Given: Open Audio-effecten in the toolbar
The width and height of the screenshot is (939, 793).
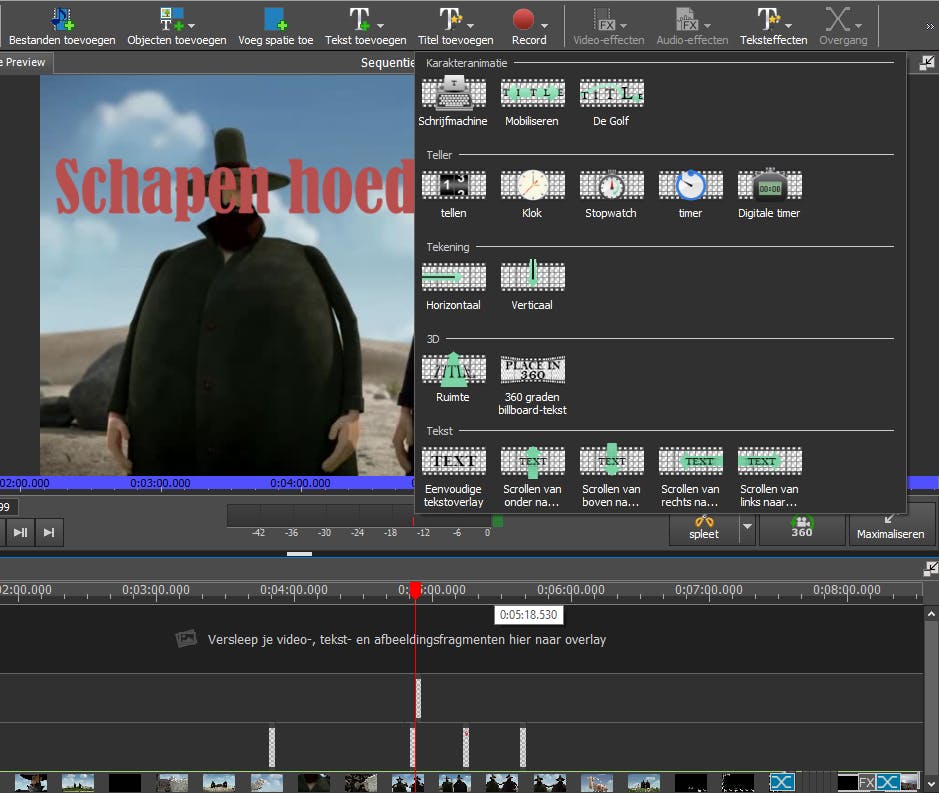Looking at the screenshot, I should [x=692, y=26].
